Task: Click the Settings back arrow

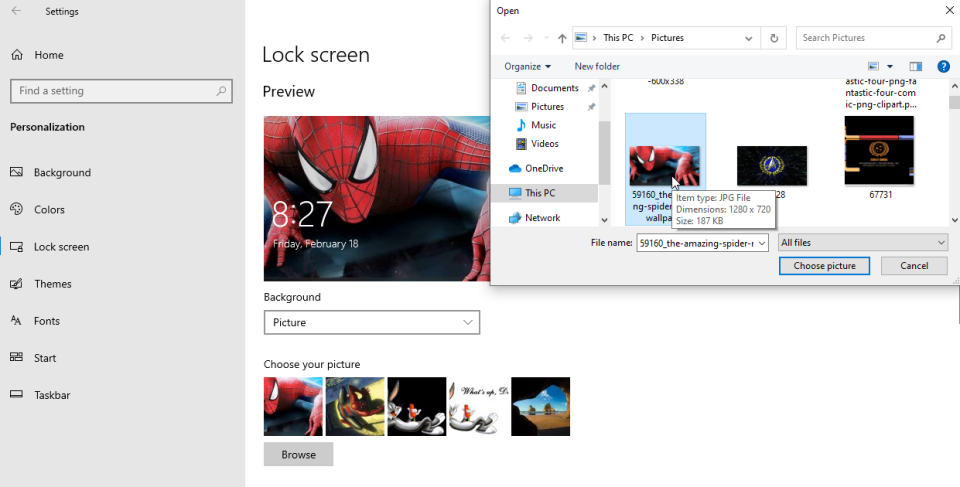Action: [17, 11]
